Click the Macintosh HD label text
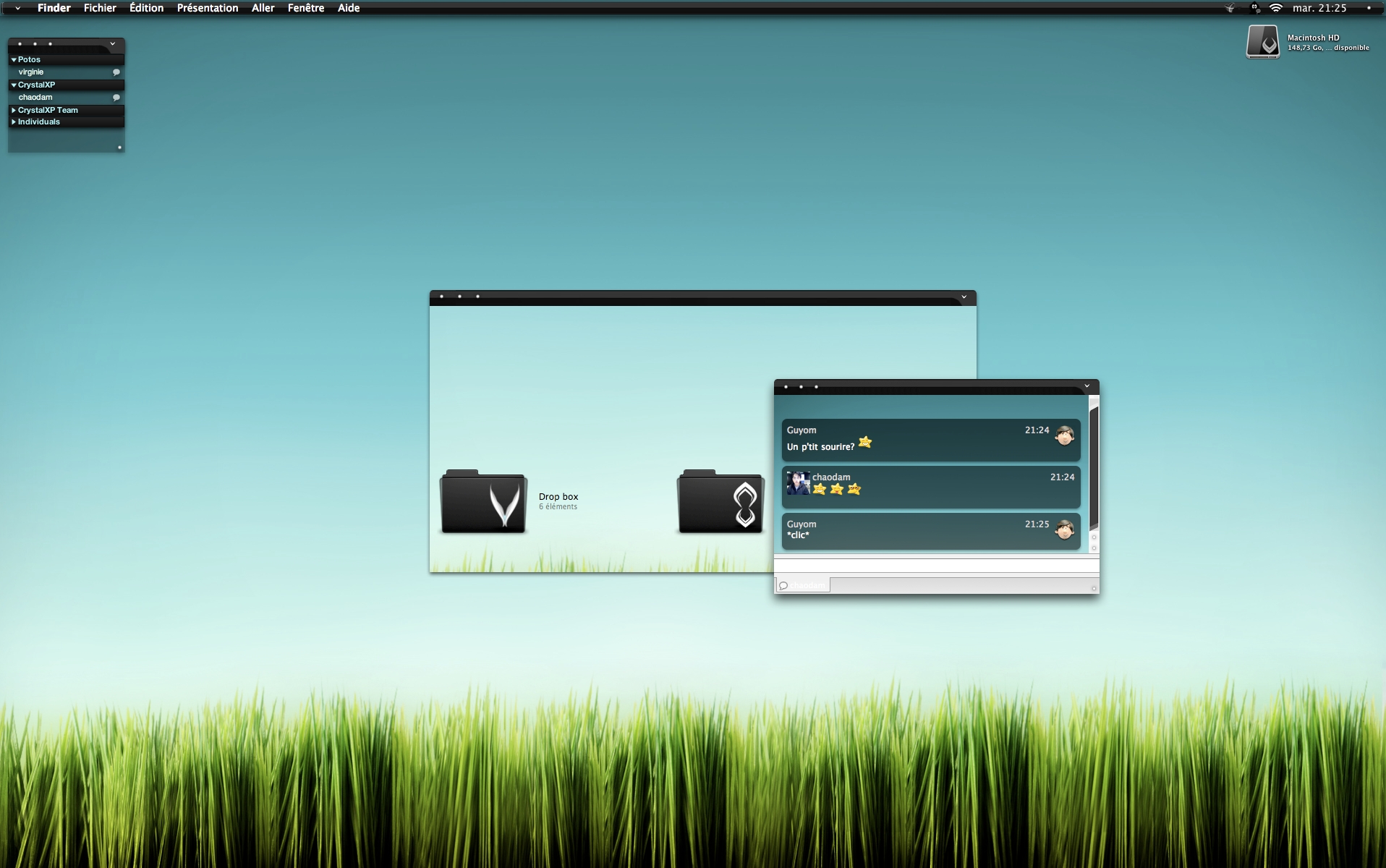1386x868 pixels. 1313,38
